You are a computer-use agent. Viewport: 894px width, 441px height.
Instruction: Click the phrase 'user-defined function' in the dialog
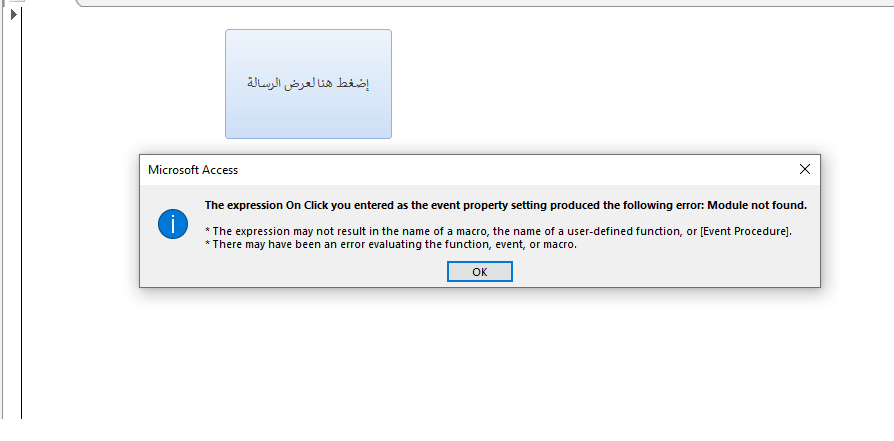click(x=624, y=232)
